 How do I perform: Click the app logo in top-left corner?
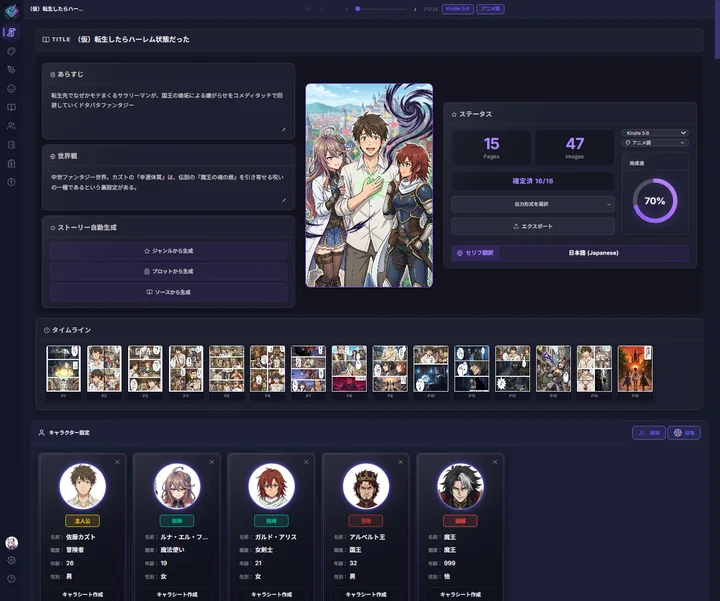click(11, 10)
